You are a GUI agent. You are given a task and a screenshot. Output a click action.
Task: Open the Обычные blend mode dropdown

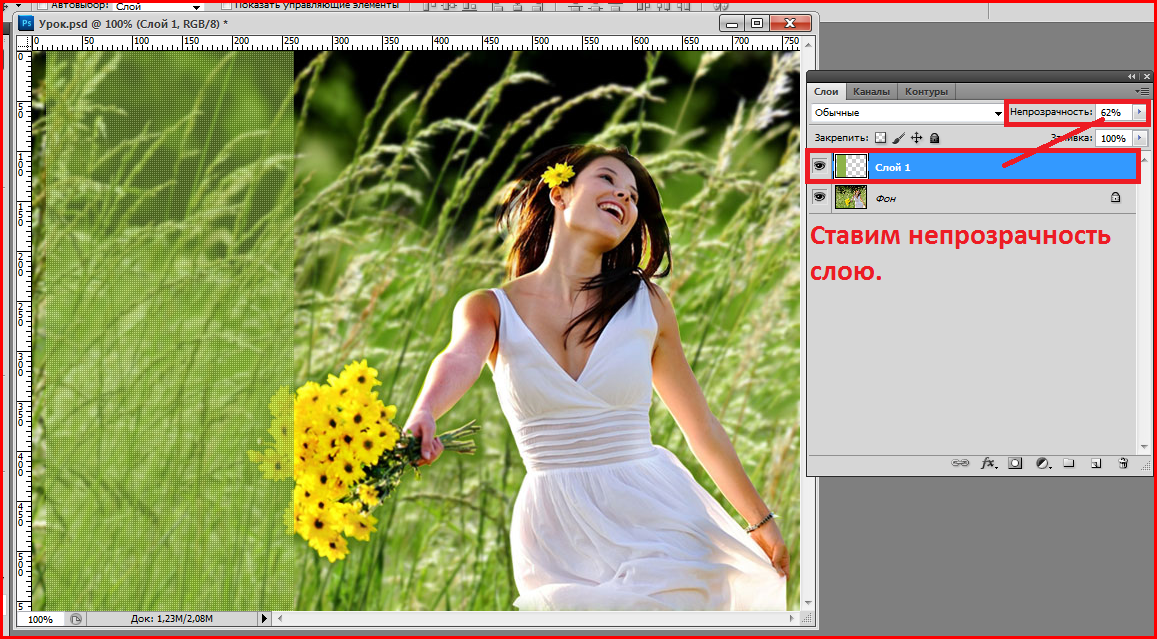[x=907, y=113]
